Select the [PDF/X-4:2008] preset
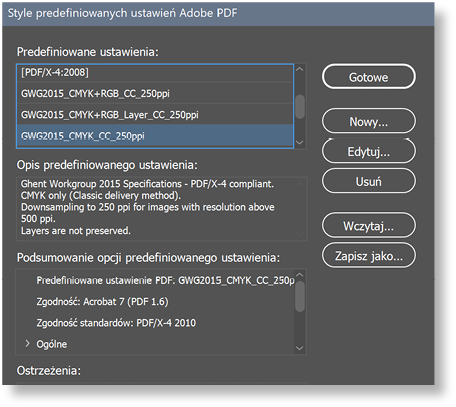The height and width of the screenshot is (407, 456). pos(155,72)
